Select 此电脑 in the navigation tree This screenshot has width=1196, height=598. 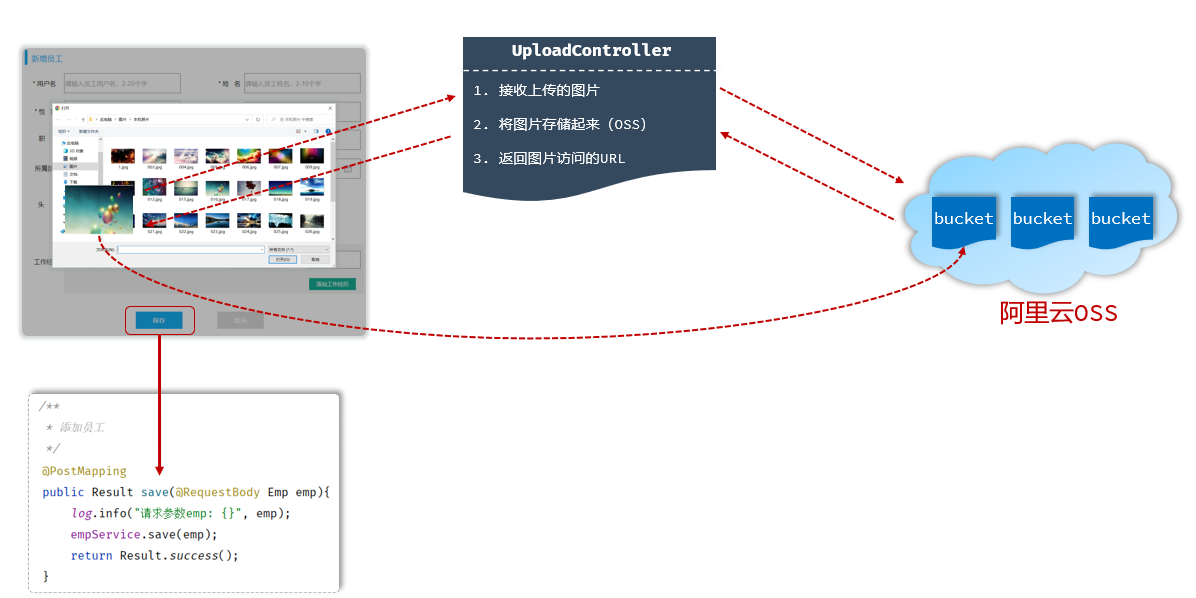click(68, 143)
